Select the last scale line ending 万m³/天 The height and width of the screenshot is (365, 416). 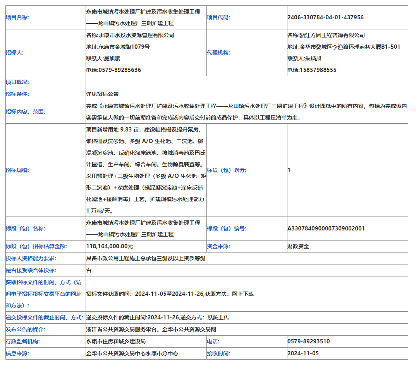pos(99,211)
